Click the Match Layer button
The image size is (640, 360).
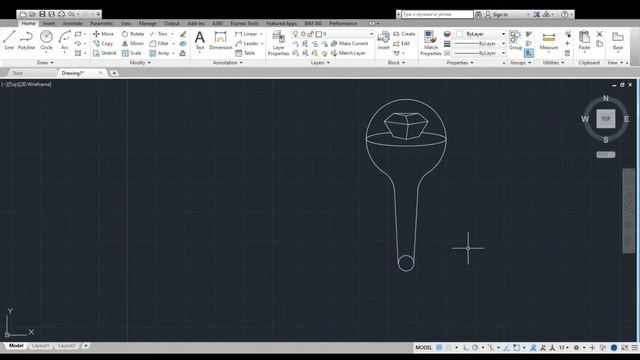pos(348,53)
